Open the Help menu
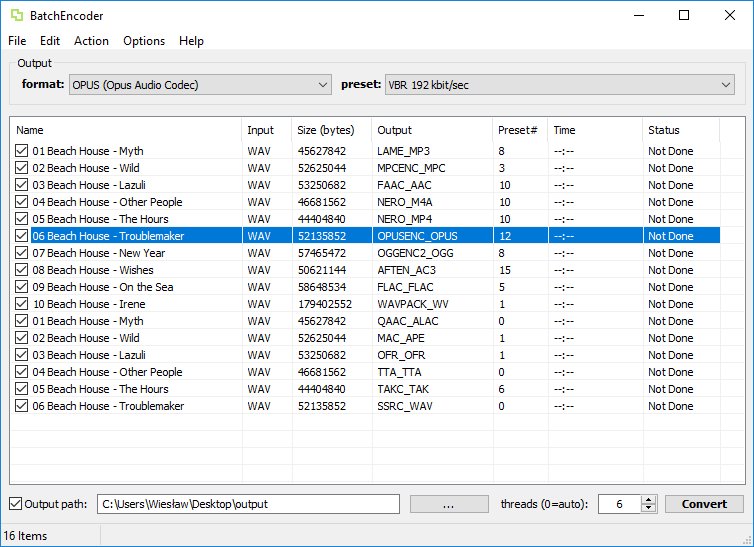 [191, 41]
